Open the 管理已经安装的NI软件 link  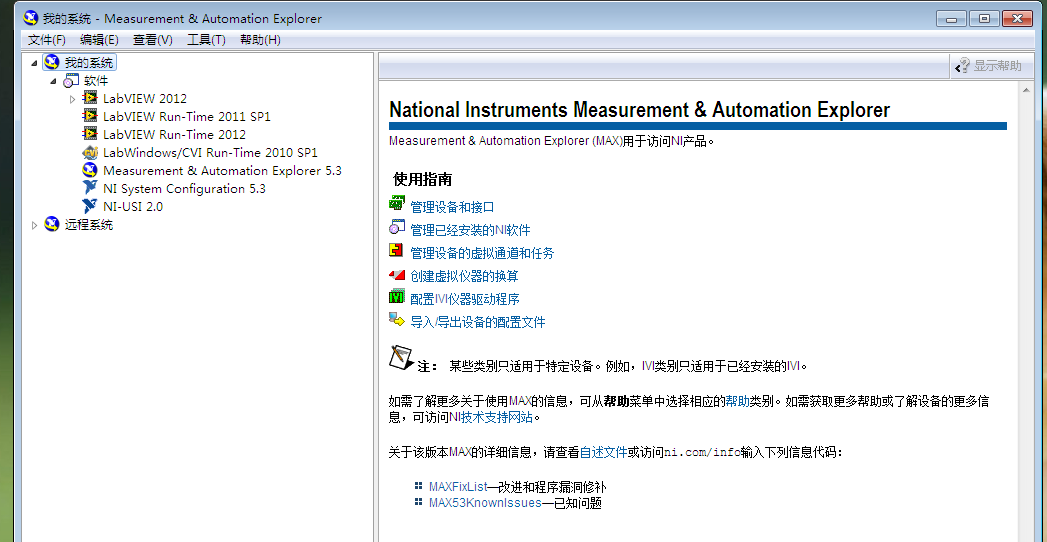tap(470, 230)
